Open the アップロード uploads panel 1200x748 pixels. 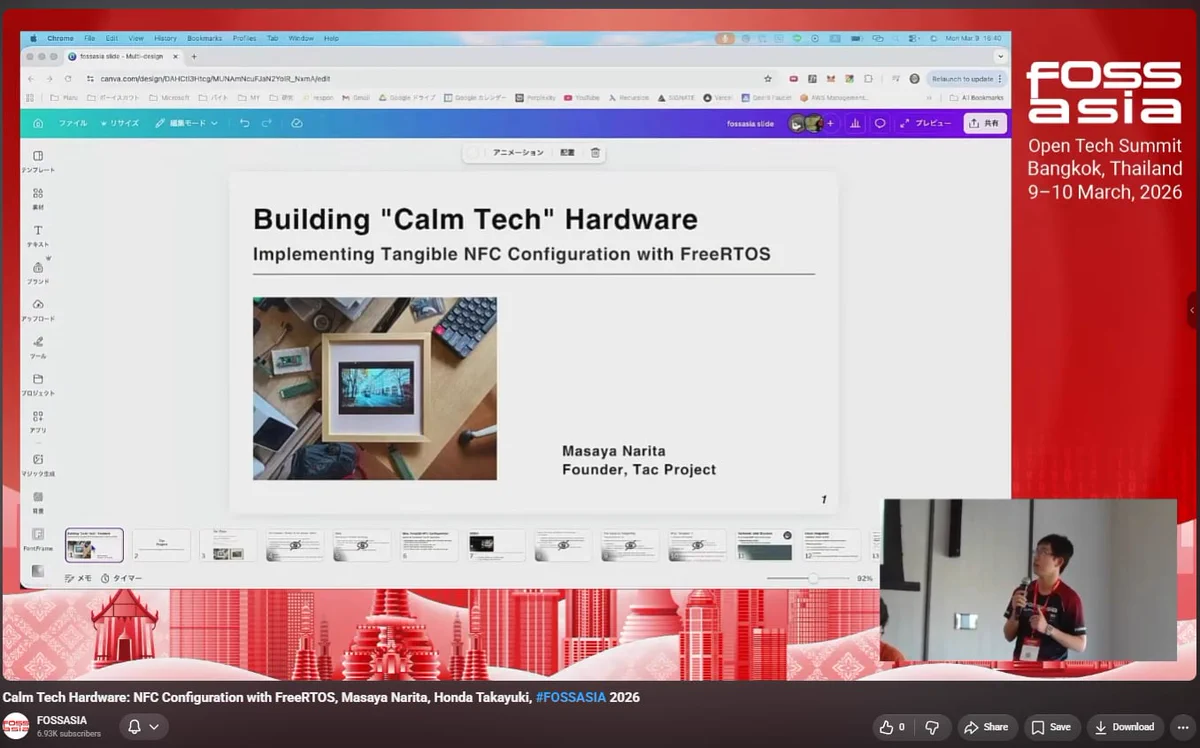click(x=38, y=310)
